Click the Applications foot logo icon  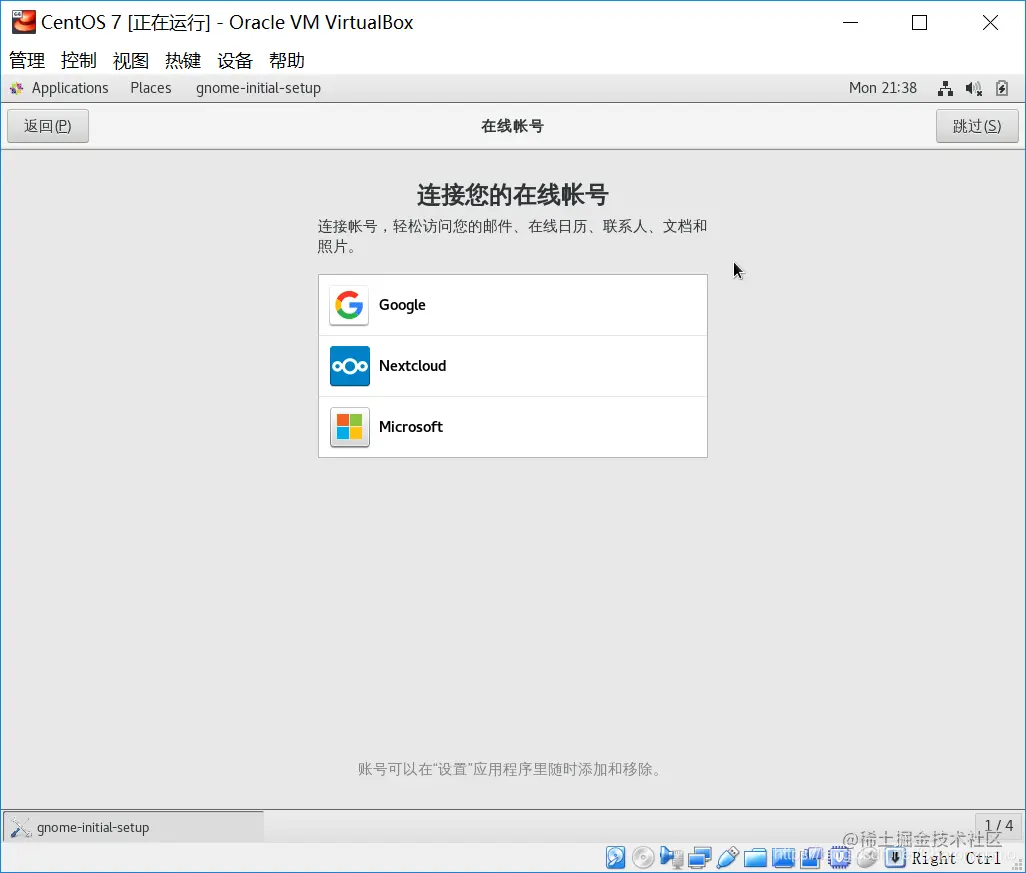point(17,88)
